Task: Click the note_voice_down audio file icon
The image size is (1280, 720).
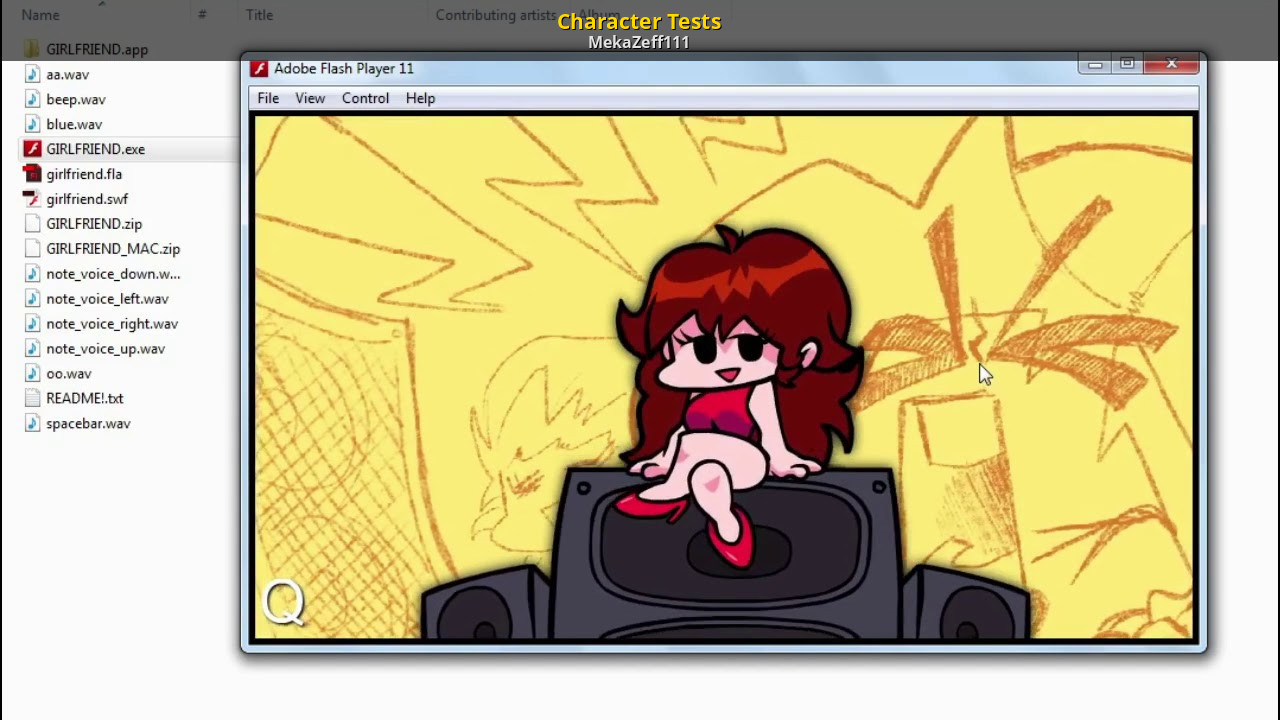Action: click(x=32, y=274)
